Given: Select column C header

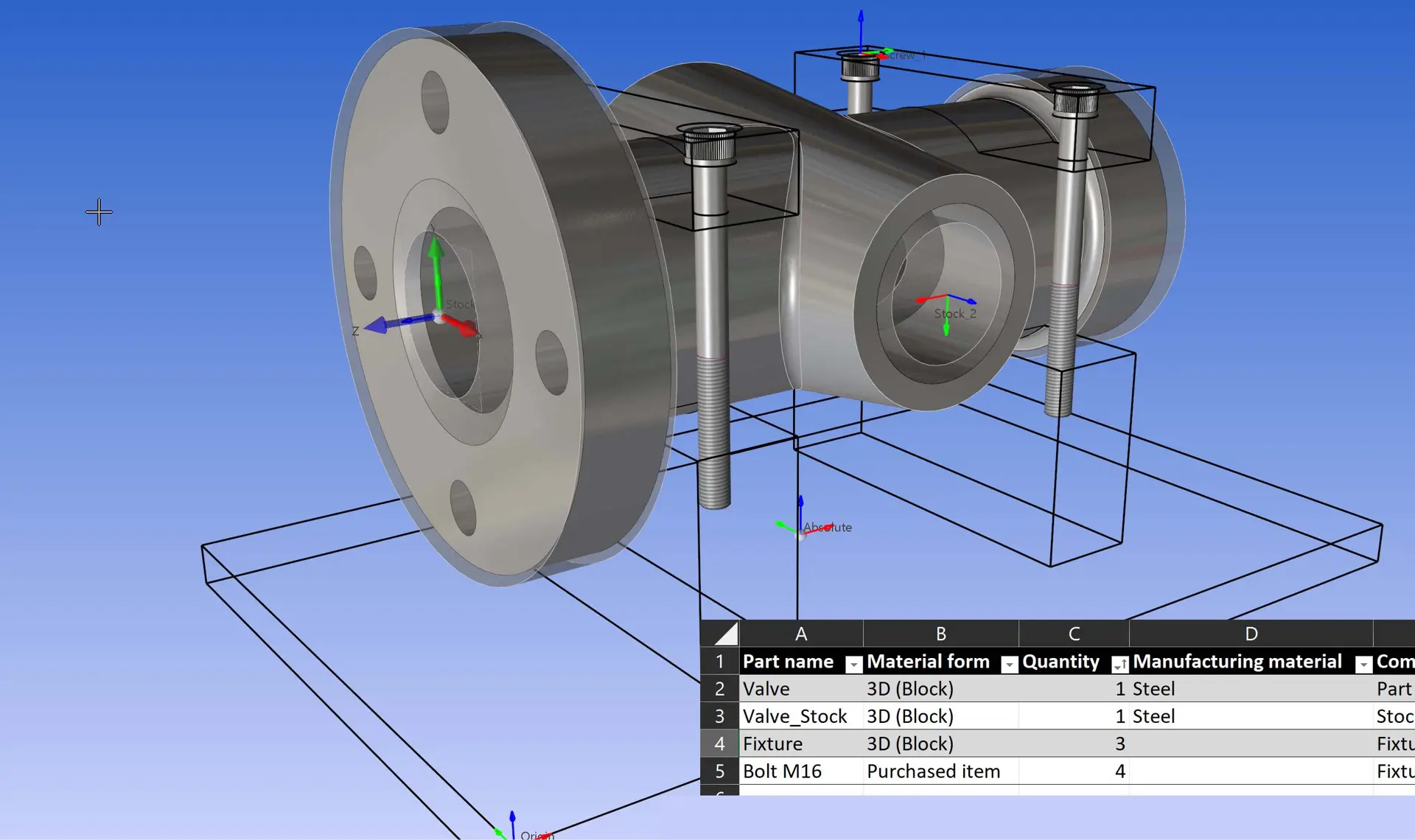Looking at the screenshot, I should point(1074,634).
